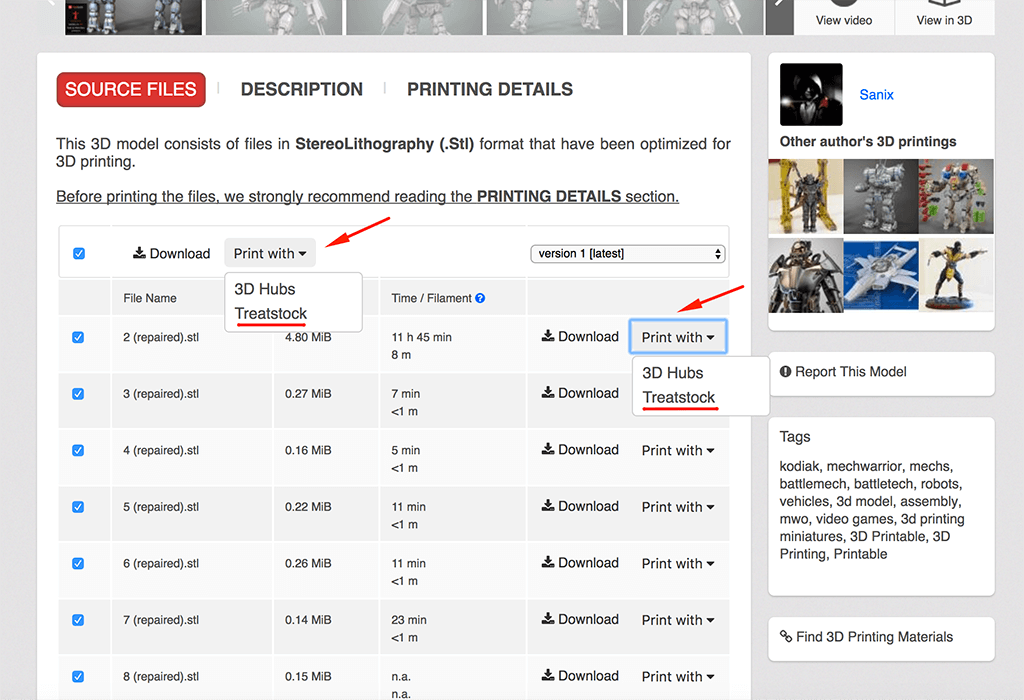Click the Find 3D Printing Materials link icon

(786, 637)
